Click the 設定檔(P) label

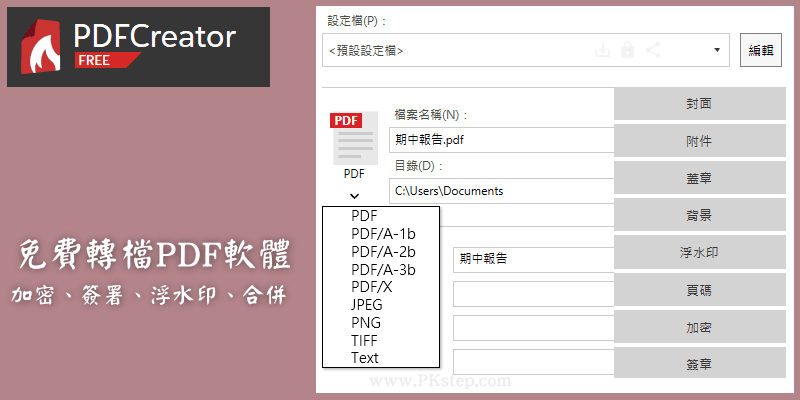point(356,21)
